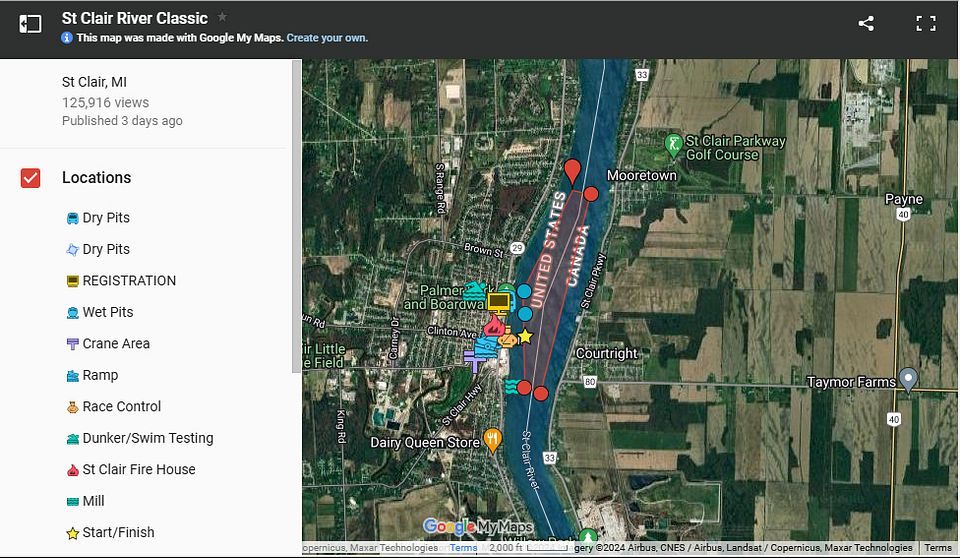Choose Race Control from the locations list
The image size is (960, 558).
[x=122, y=407]
